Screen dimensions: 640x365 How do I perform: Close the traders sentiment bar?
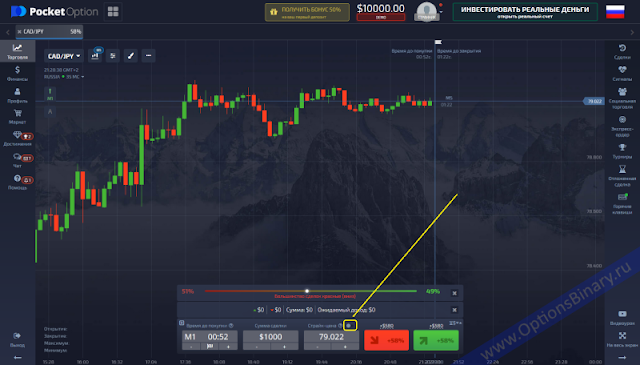pos(454,293)
